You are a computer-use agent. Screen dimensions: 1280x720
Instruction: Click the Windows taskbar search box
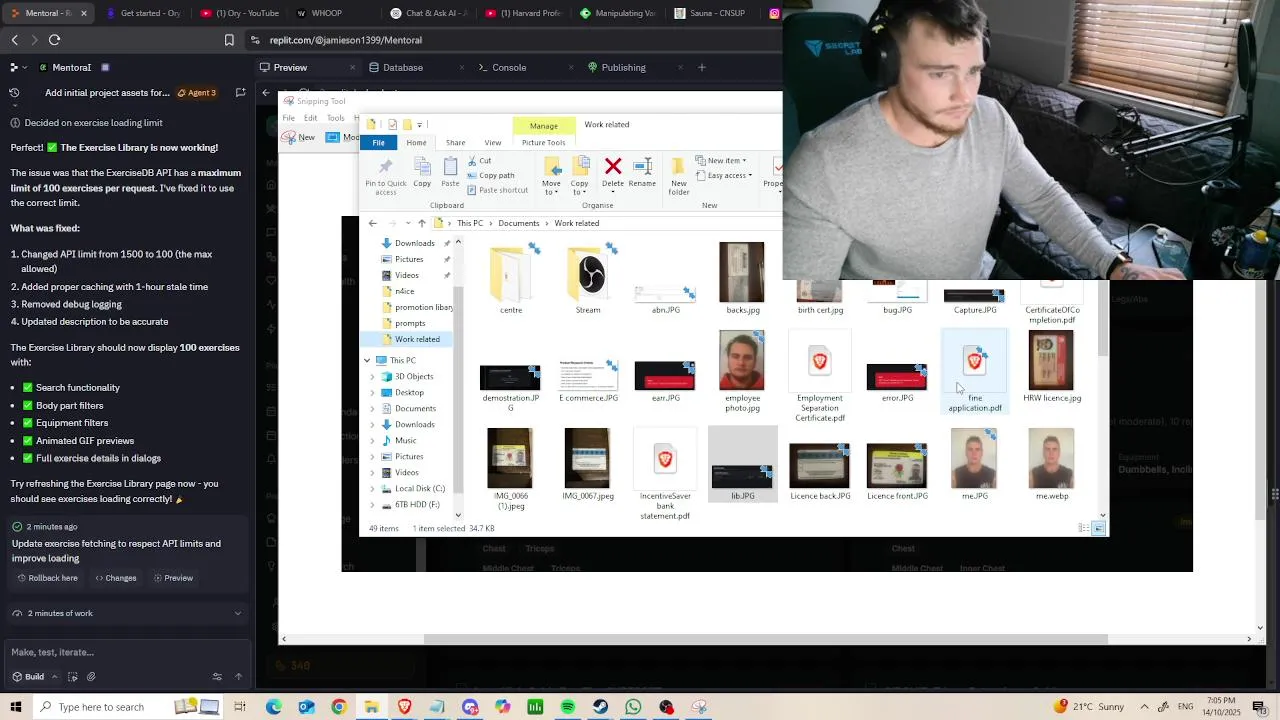pyautogui.click(x=100, y=707)
